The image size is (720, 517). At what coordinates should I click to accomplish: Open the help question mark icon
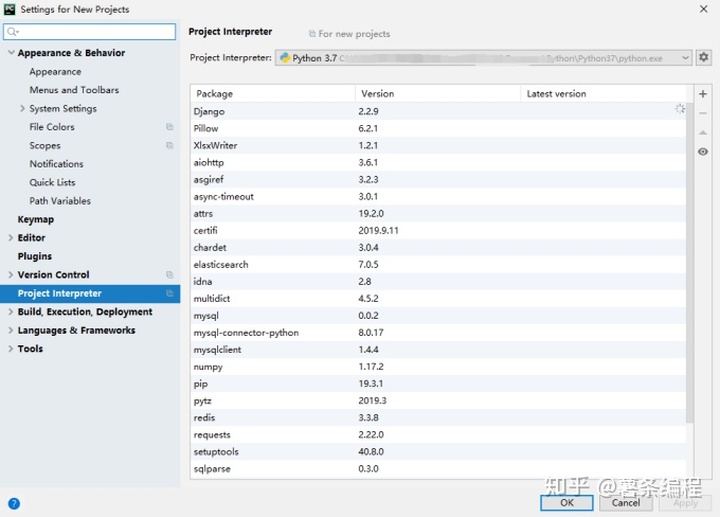click(x=14, y=503)
